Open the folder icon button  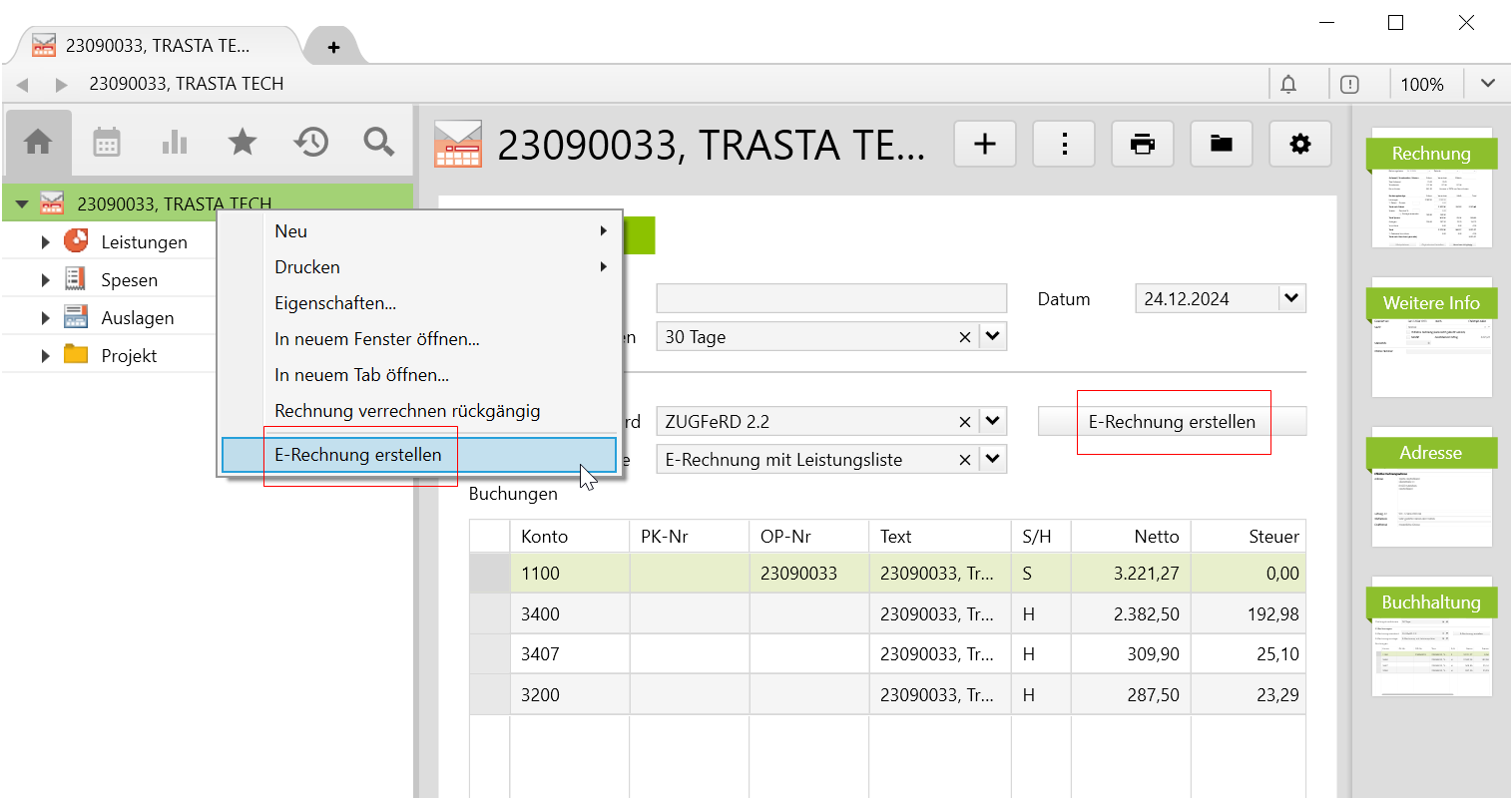click(x=1221, y=145)
